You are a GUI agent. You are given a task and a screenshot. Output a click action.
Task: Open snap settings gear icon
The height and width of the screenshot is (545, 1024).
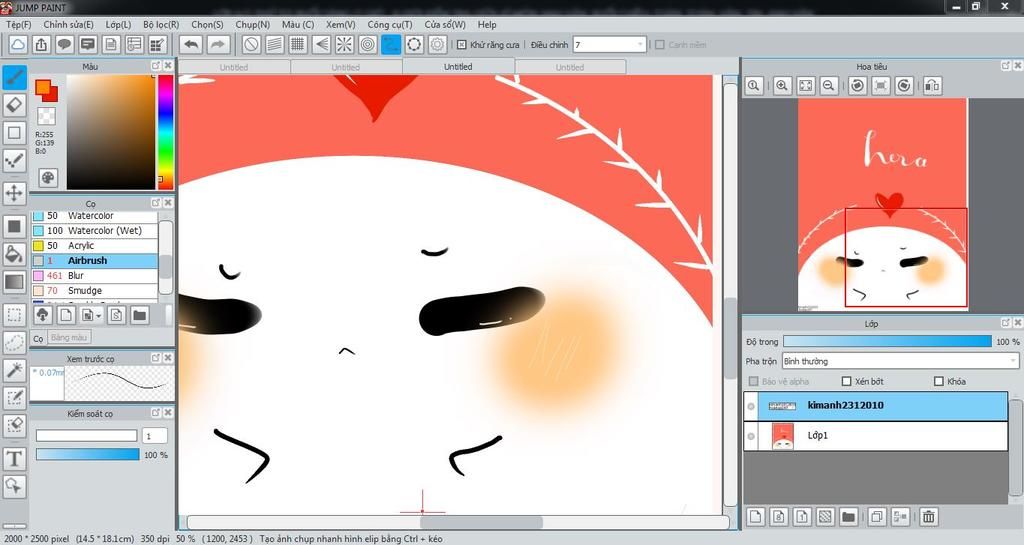(x=438, y=44)
